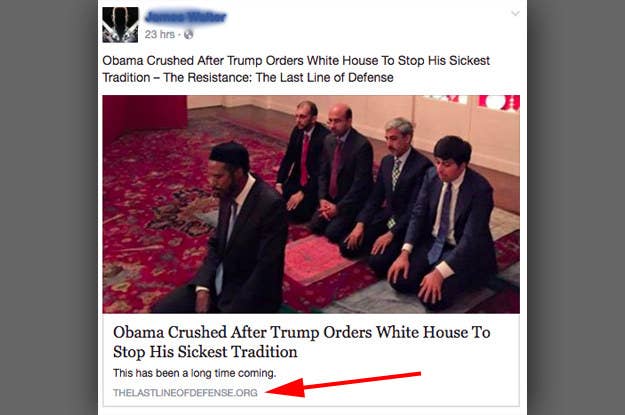Open THELASTLINEOFDEFENSE.ORG source domain
The width and height of the screenshot is (625, 415).
[185, 393]
